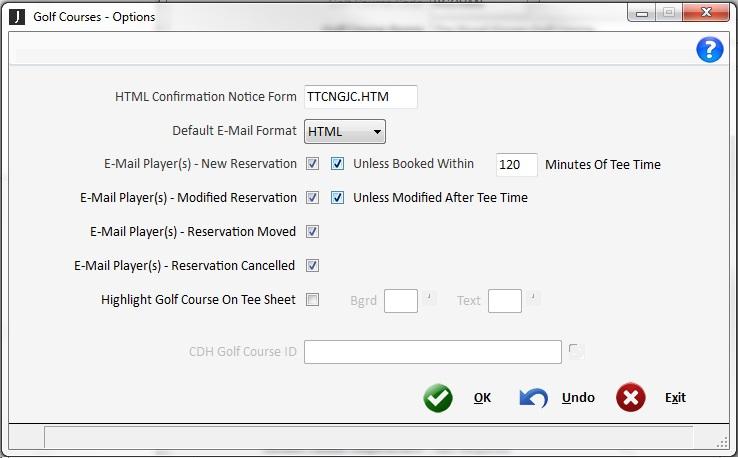Click the blue Undo arrow icon
Viewport: 738px width, 458px height.
coord(534,398)
